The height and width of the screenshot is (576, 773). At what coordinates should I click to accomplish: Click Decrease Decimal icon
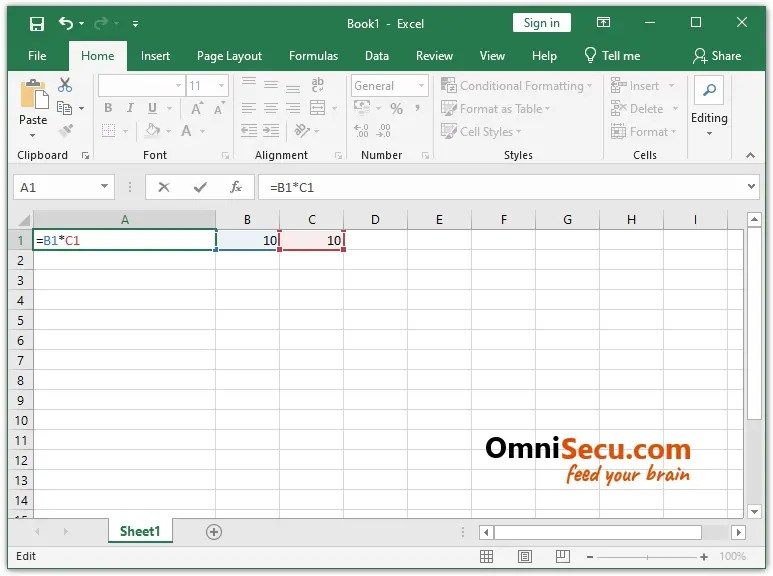[x=384, y=131]
